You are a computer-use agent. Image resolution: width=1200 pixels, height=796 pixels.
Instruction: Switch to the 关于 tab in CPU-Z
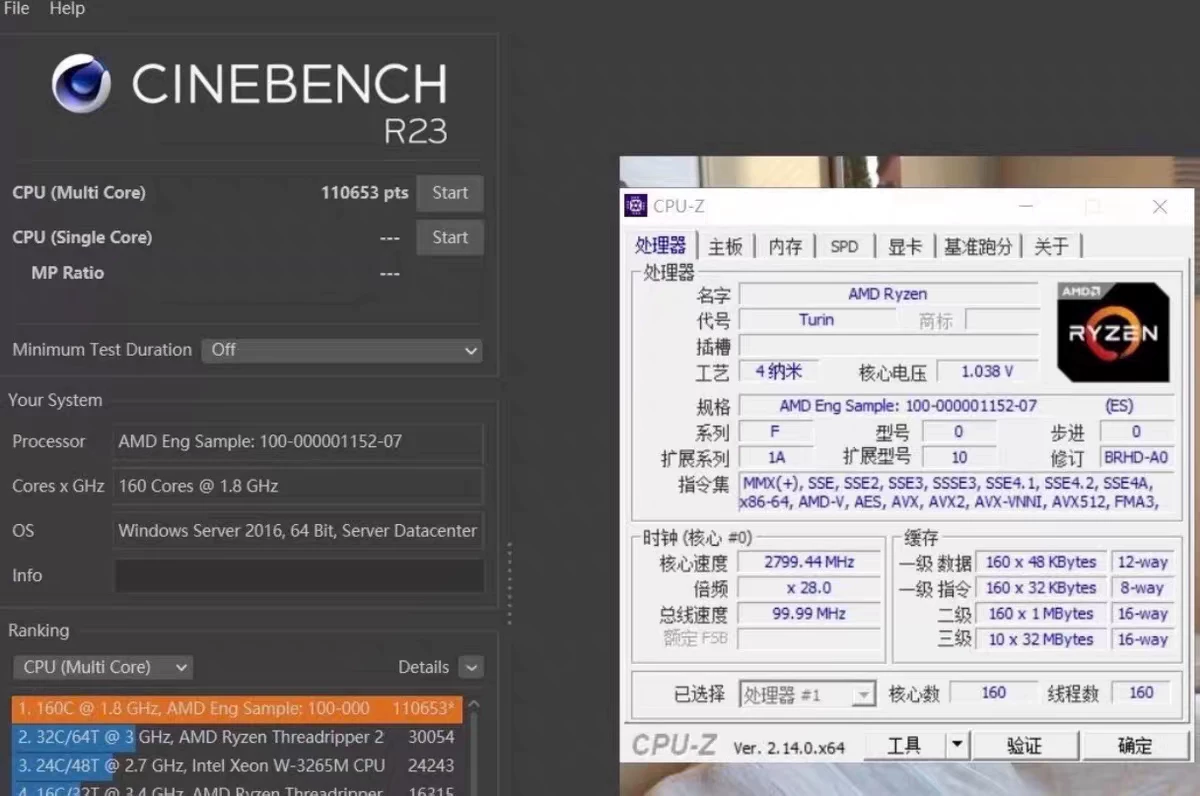tap(1051, 247)
